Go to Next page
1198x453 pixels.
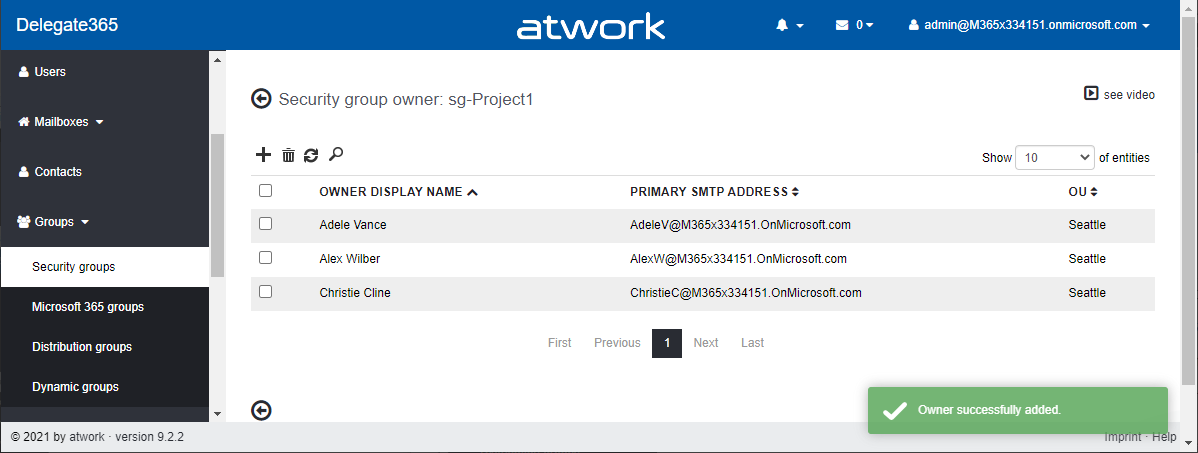[x=706, y=343]
